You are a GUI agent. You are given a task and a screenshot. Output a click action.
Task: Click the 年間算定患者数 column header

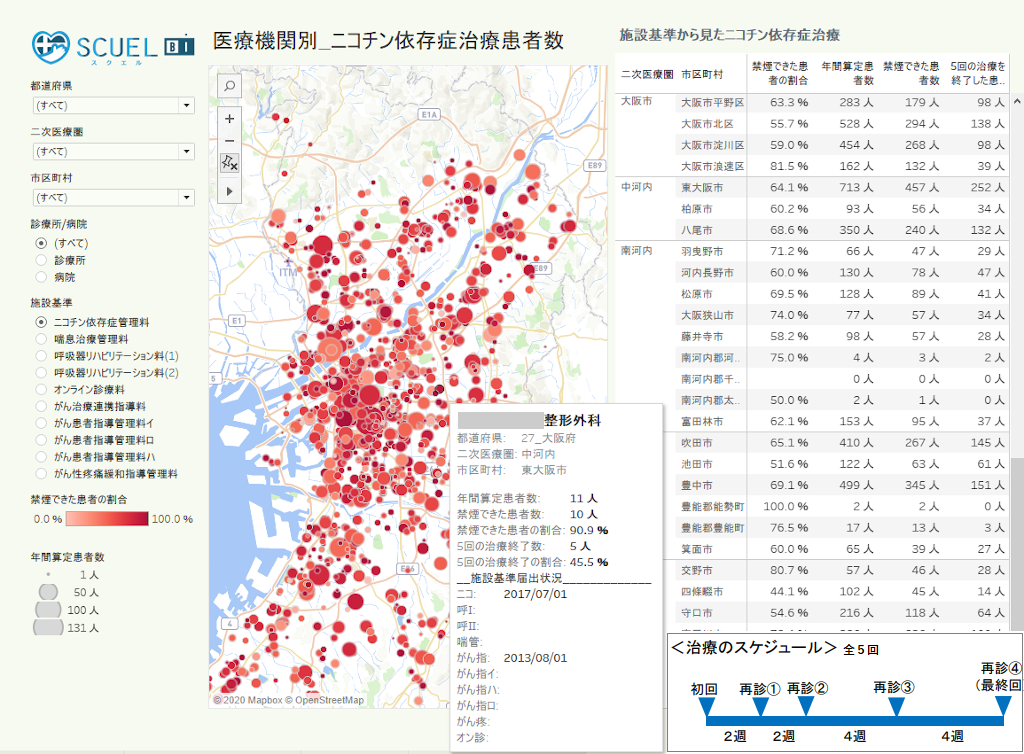(x=846, y=73)
